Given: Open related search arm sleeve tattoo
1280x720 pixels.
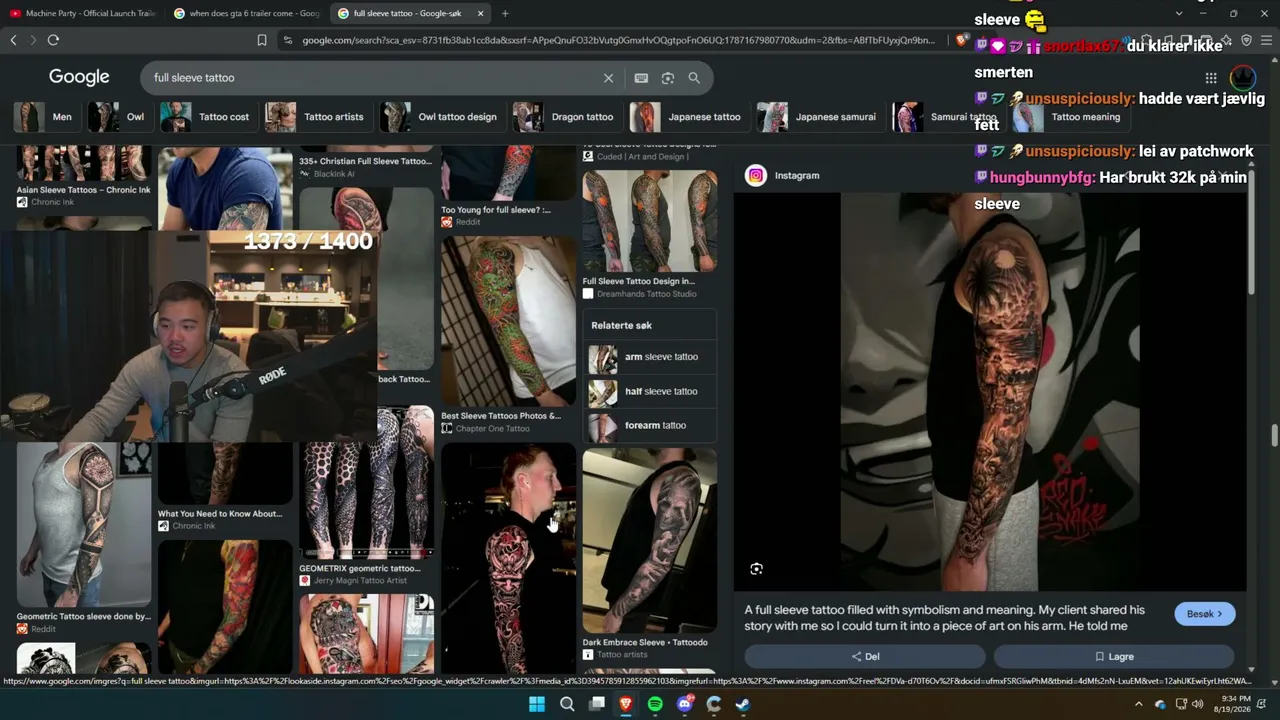Looking at the screenshot, I should click(650, 357).
